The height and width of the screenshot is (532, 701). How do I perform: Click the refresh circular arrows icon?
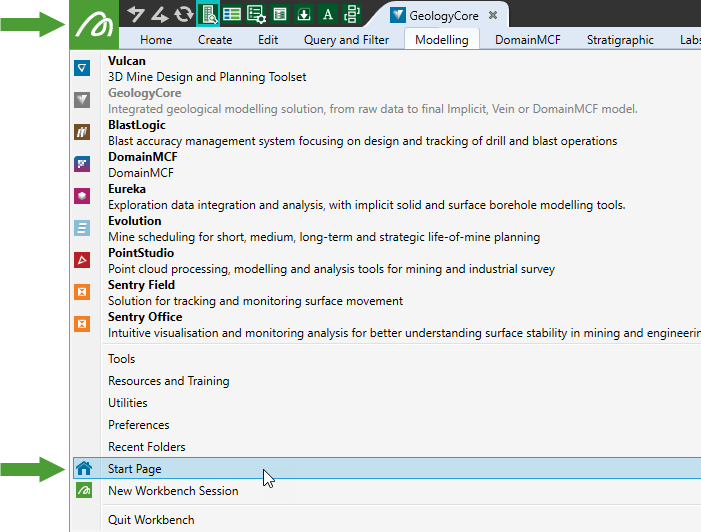click(x=184, y=14)
